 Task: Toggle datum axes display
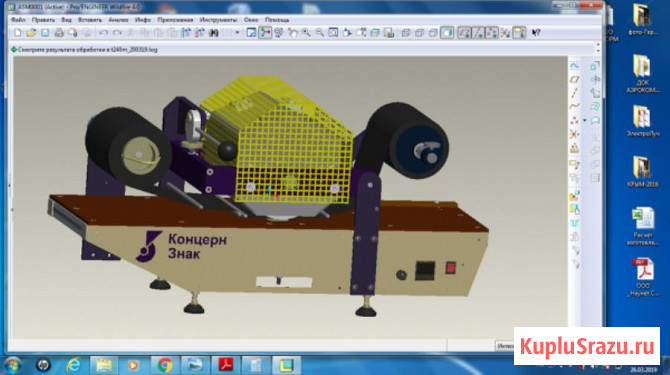point(478,33)
